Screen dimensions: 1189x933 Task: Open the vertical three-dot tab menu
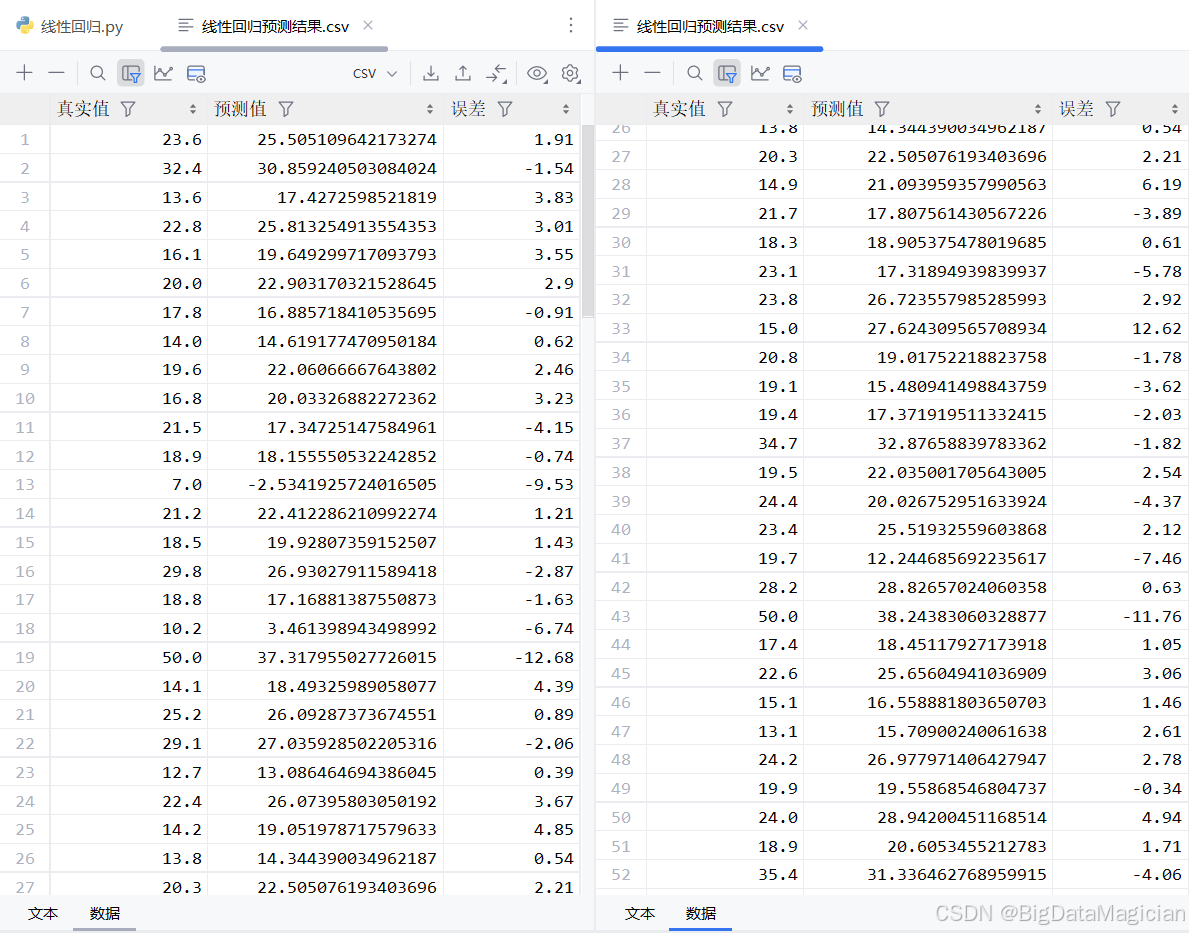coord(571,26)
